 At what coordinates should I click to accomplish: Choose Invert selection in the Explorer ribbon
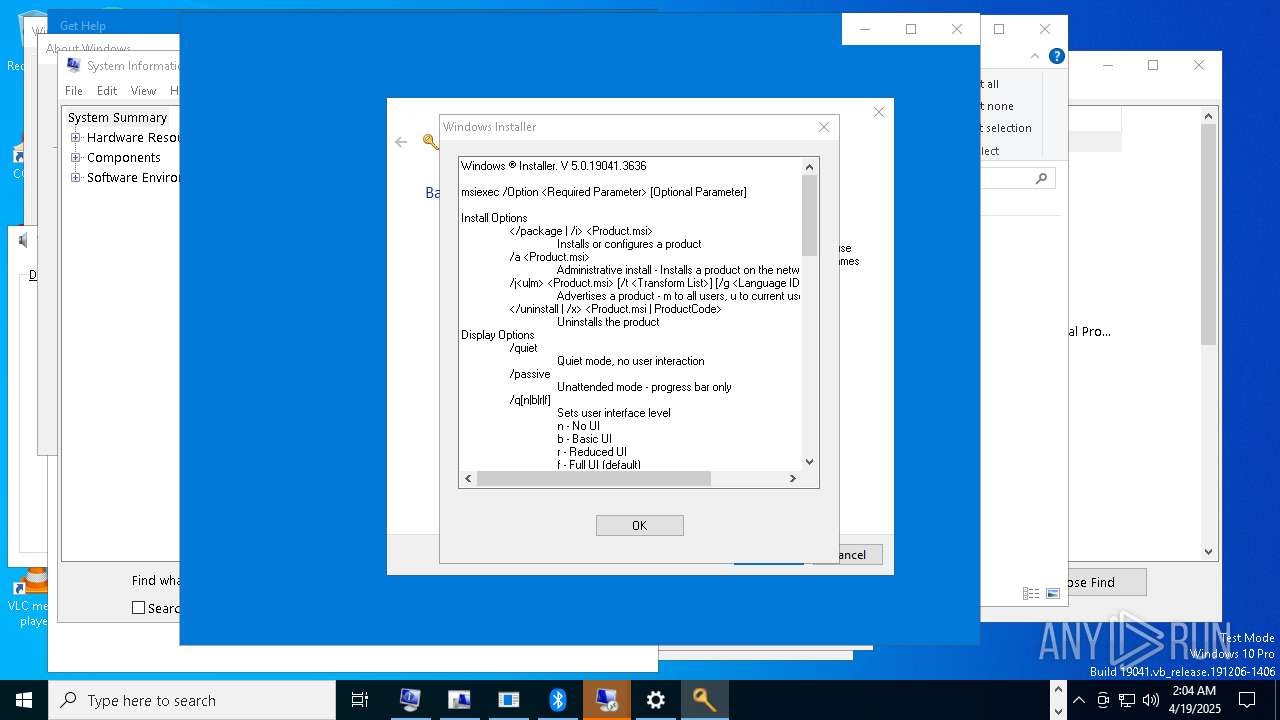1006,128
